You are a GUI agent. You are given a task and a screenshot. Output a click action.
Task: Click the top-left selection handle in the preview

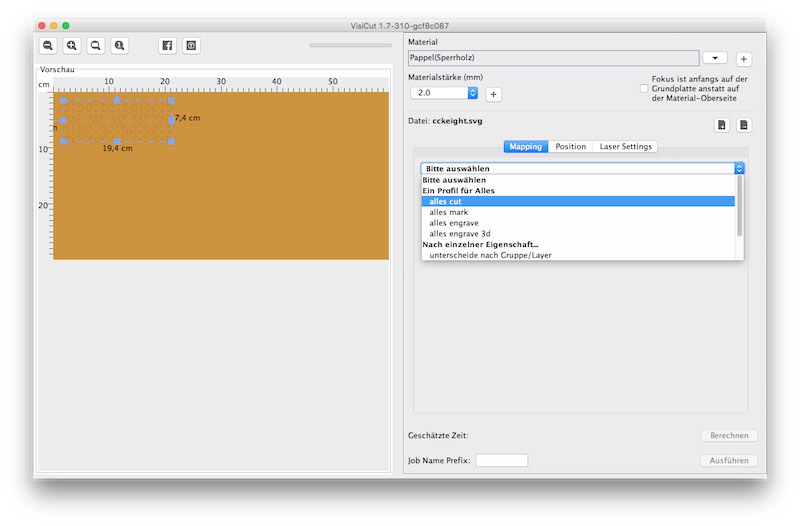coord(64,101)
